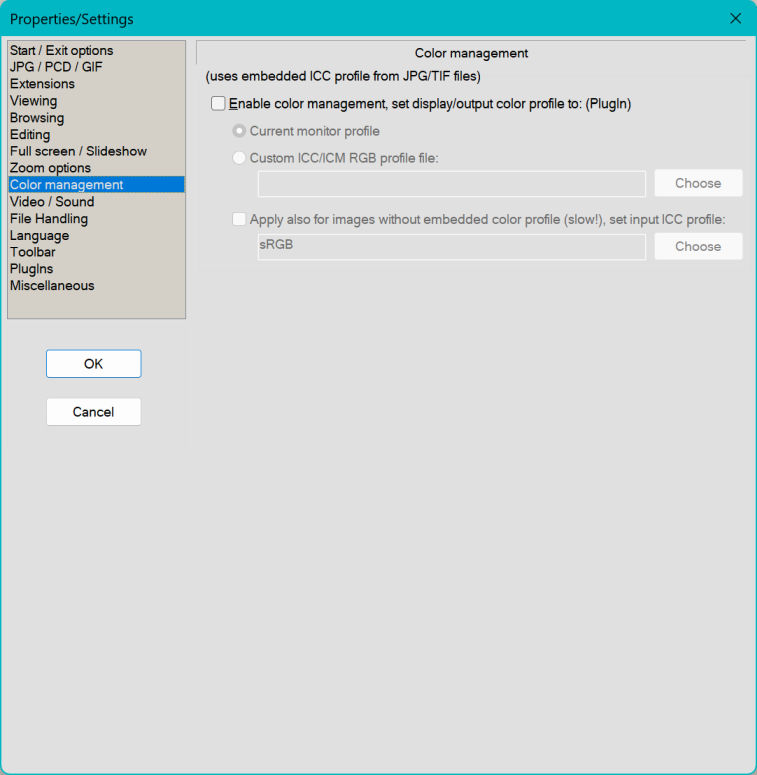The image size is (757, 775).
Task: Choose PlugIns in settings list
Action: (31, 269)
